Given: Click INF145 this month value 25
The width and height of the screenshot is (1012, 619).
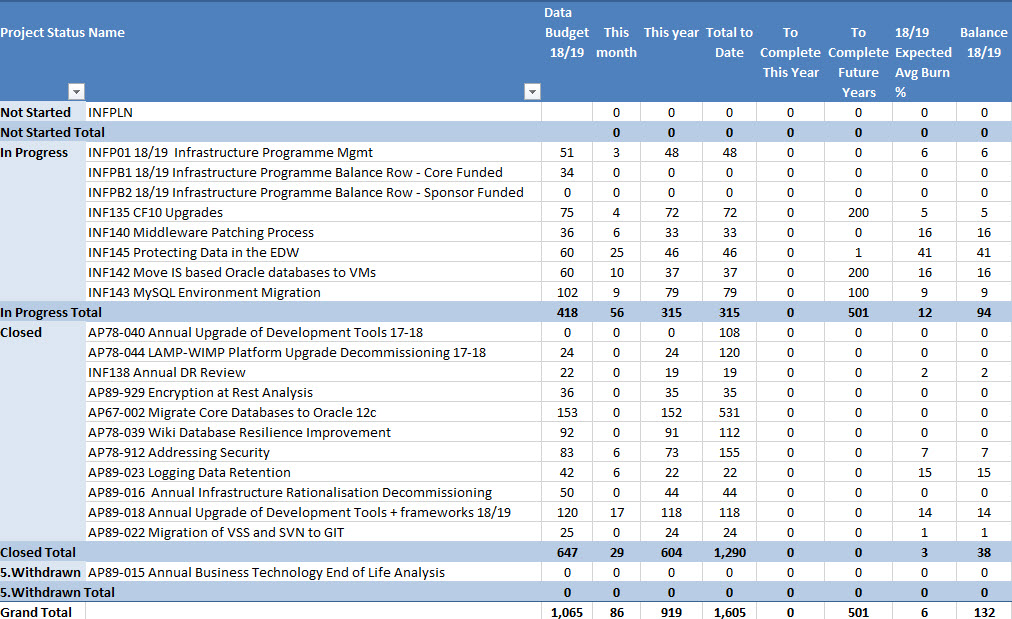Looking at the screenshot, I should click(x=616, y=252).
